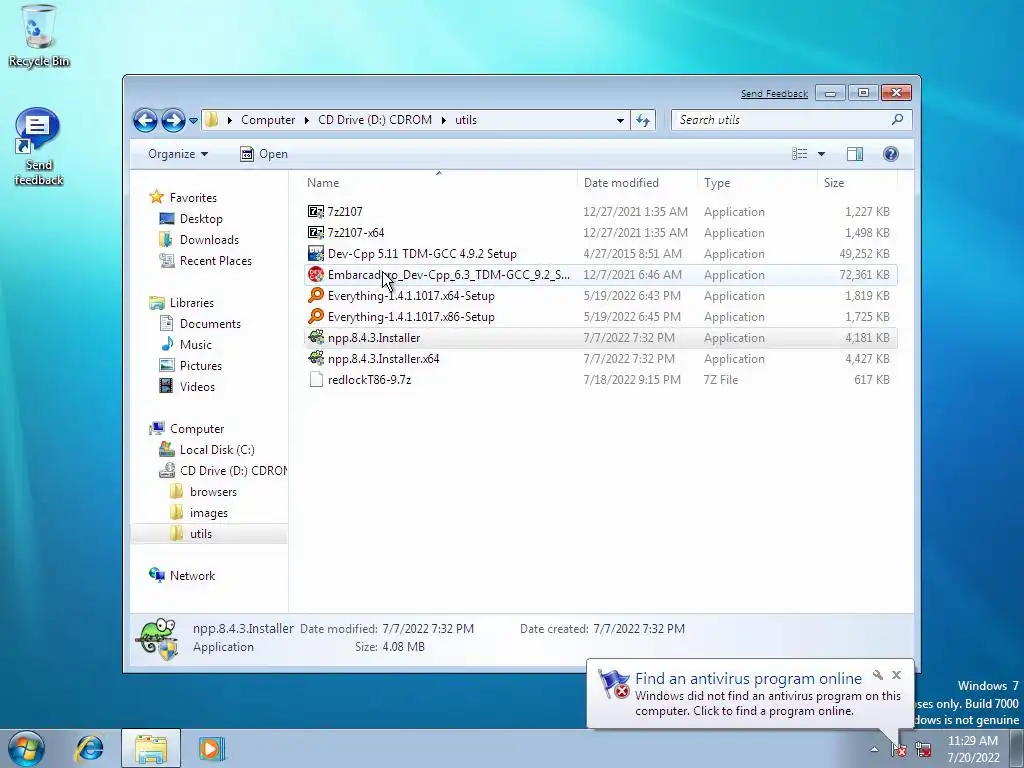
Task: Click CD Drive (D:) CDROM breadcrumb
Action: coord(375,120)
